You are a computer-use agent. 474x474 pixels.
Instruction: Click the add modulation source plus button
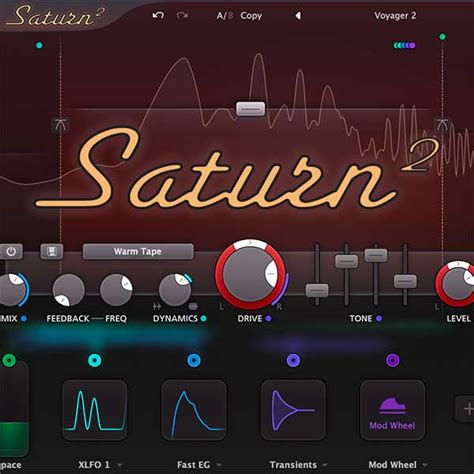467,409
